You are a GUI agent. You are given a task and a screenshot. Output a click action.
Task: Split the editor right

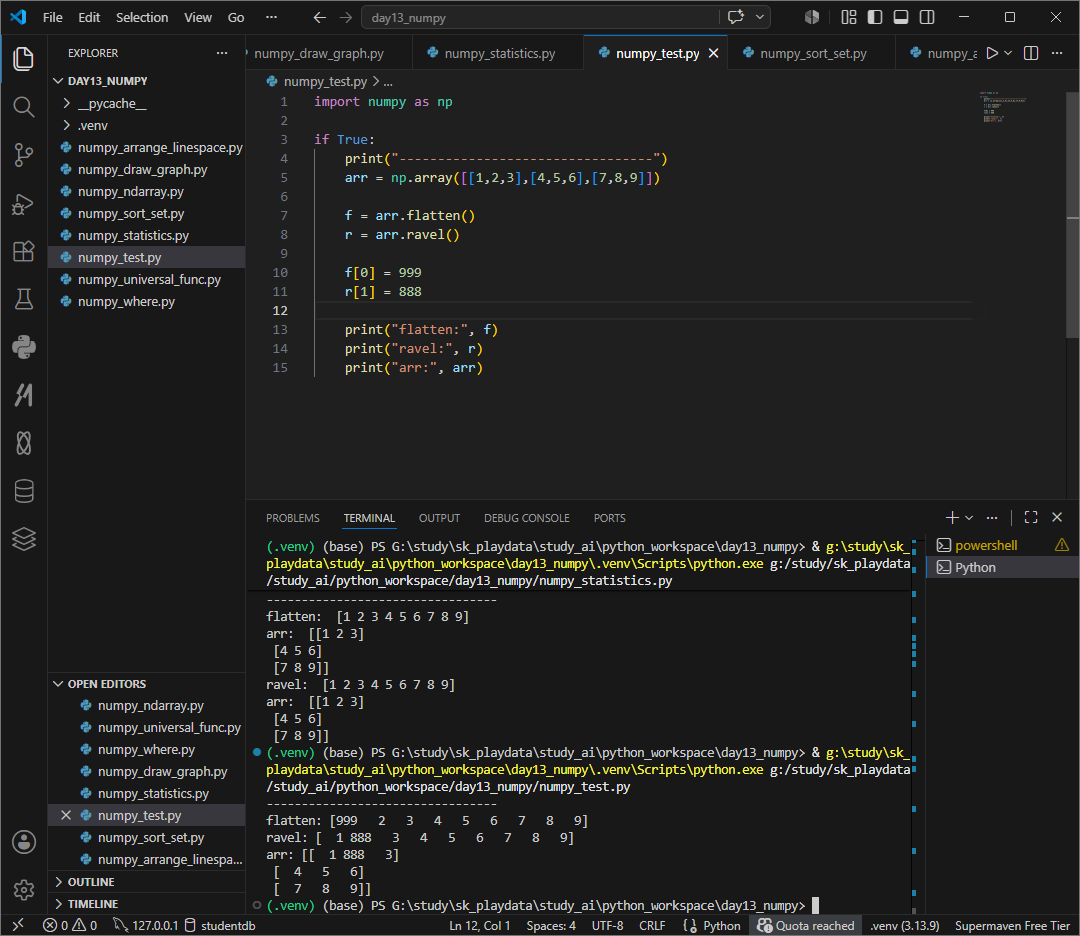pyautogui.click(x=1031, y=53)
